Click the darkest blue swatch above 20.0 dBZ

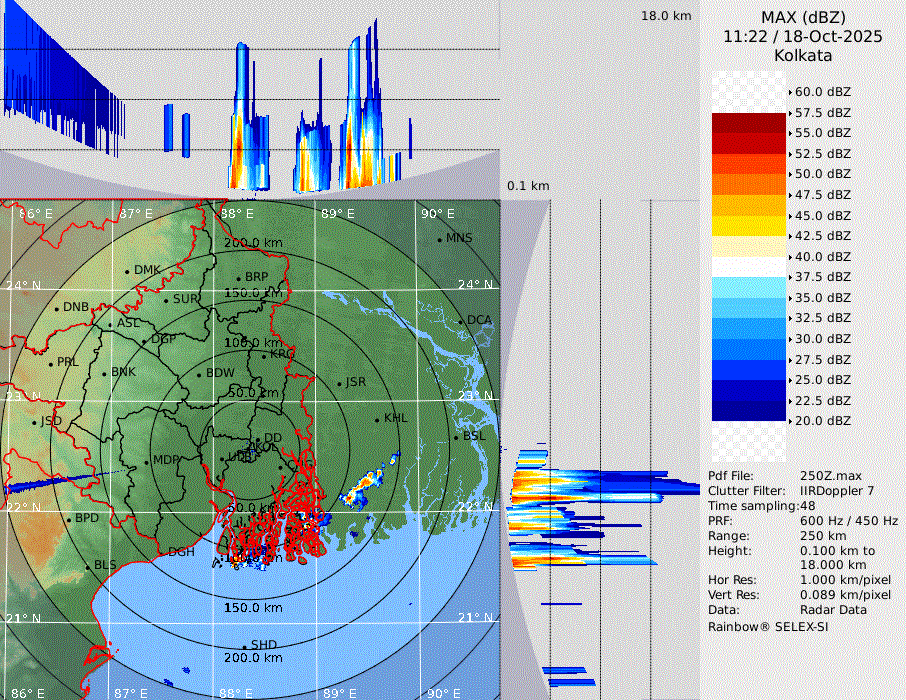[749, 410]
